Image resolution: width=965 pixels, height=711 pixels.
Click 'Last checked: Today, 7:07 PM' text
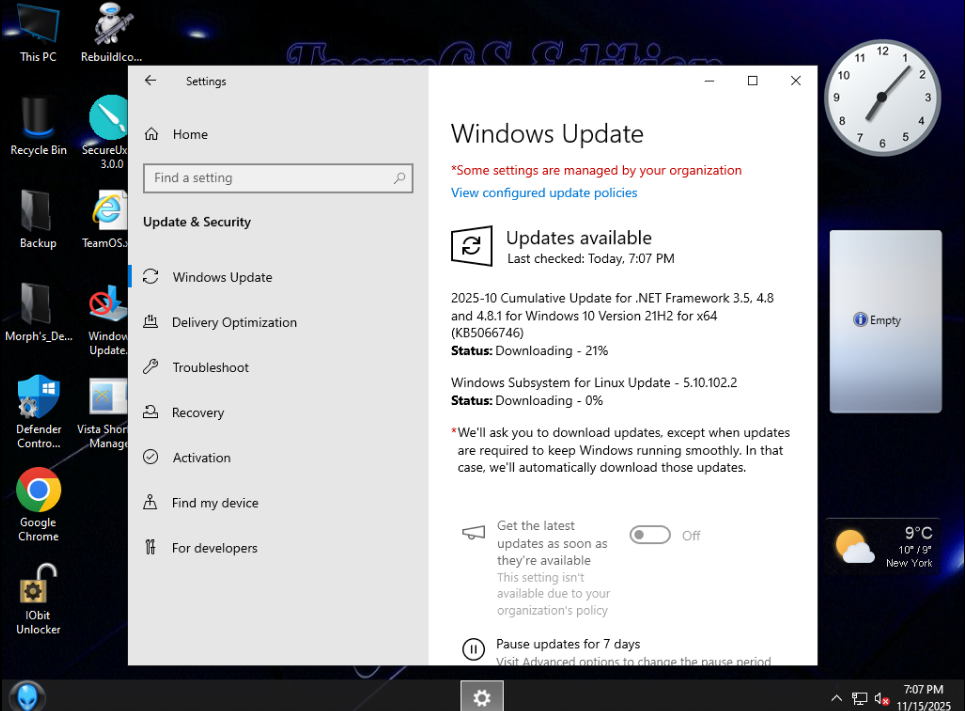point(590,259)
